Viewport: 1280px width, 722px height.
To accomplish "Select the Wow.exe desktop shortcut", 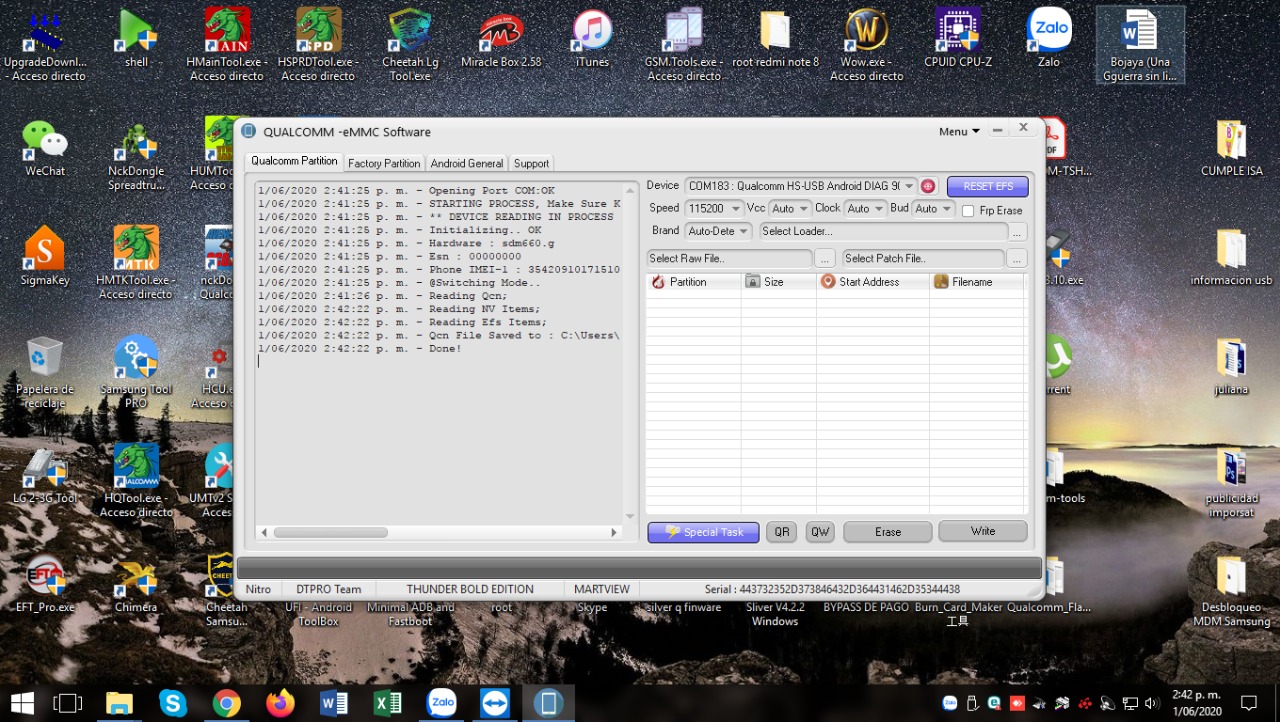I will coord(866,46).
